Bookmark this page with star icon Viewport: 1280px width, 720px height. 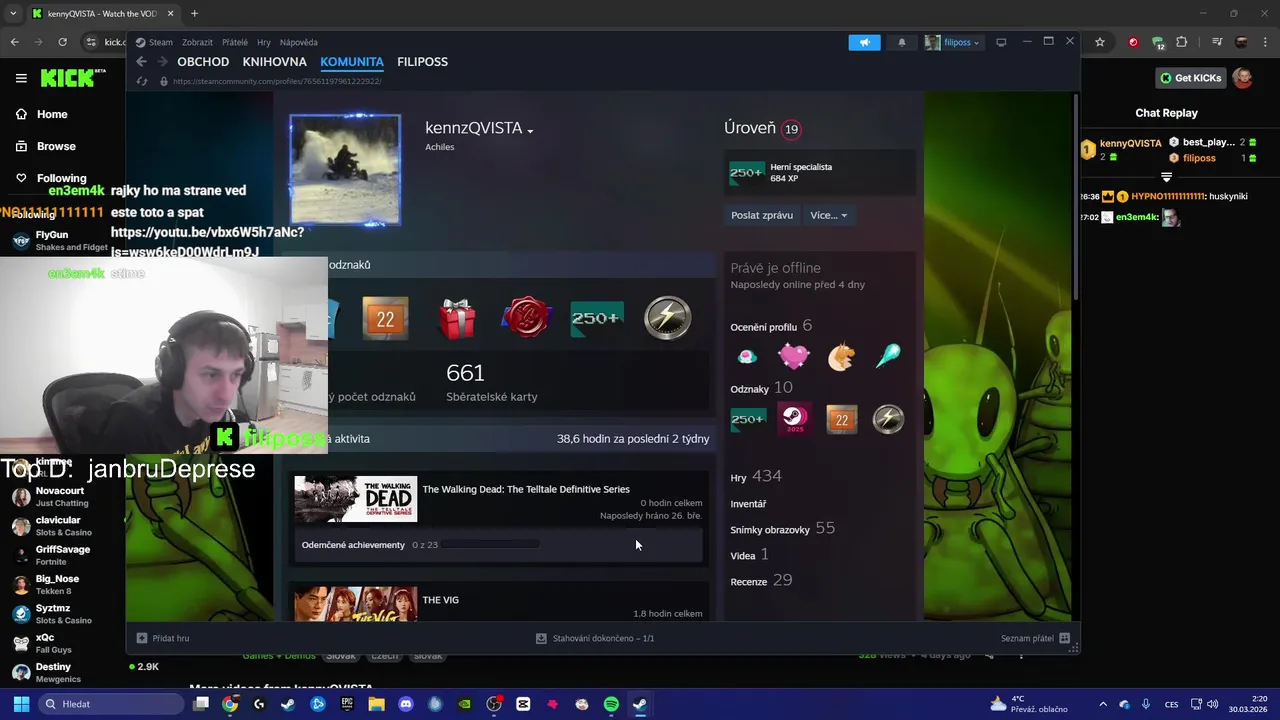pos(1100,42)
